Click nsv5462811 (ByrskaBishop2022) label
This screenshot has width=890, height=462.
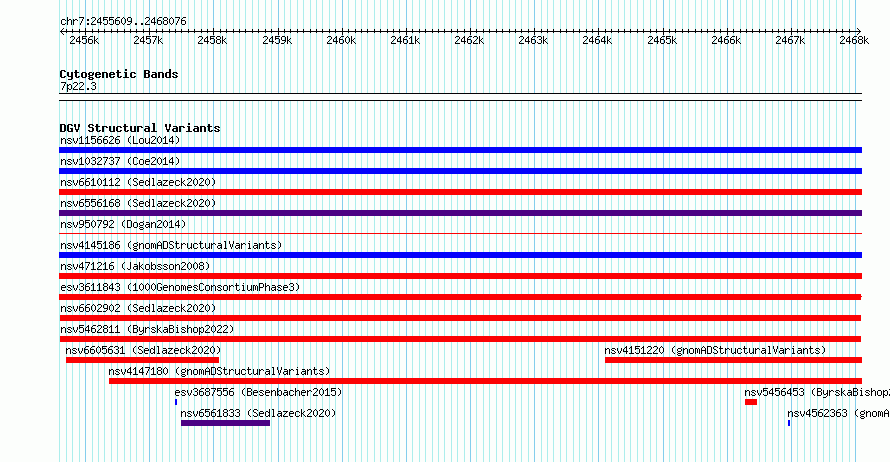(x=147, y=329)
